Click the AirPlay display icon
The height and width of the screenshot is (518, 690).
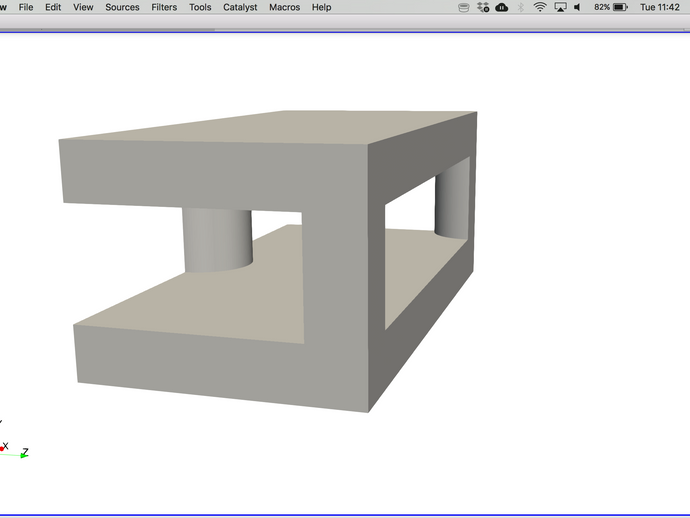coord(560,7)
